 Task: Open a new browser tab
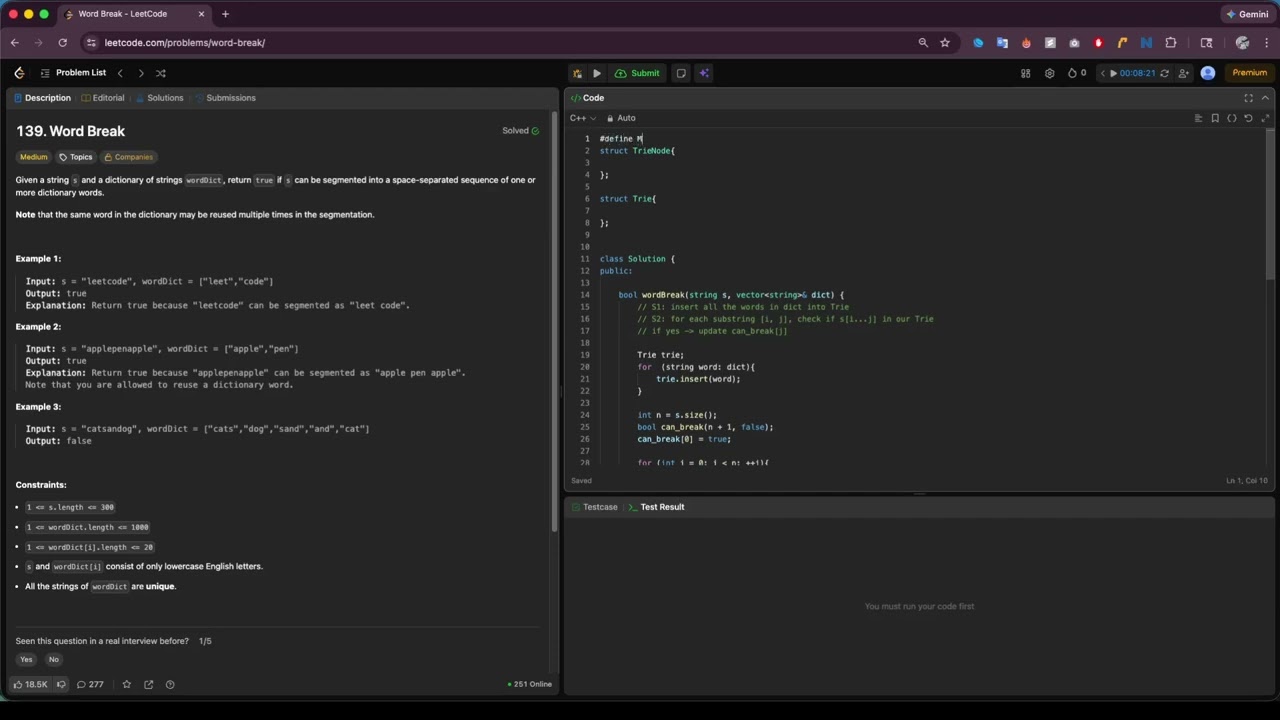[x=225, y=14]
